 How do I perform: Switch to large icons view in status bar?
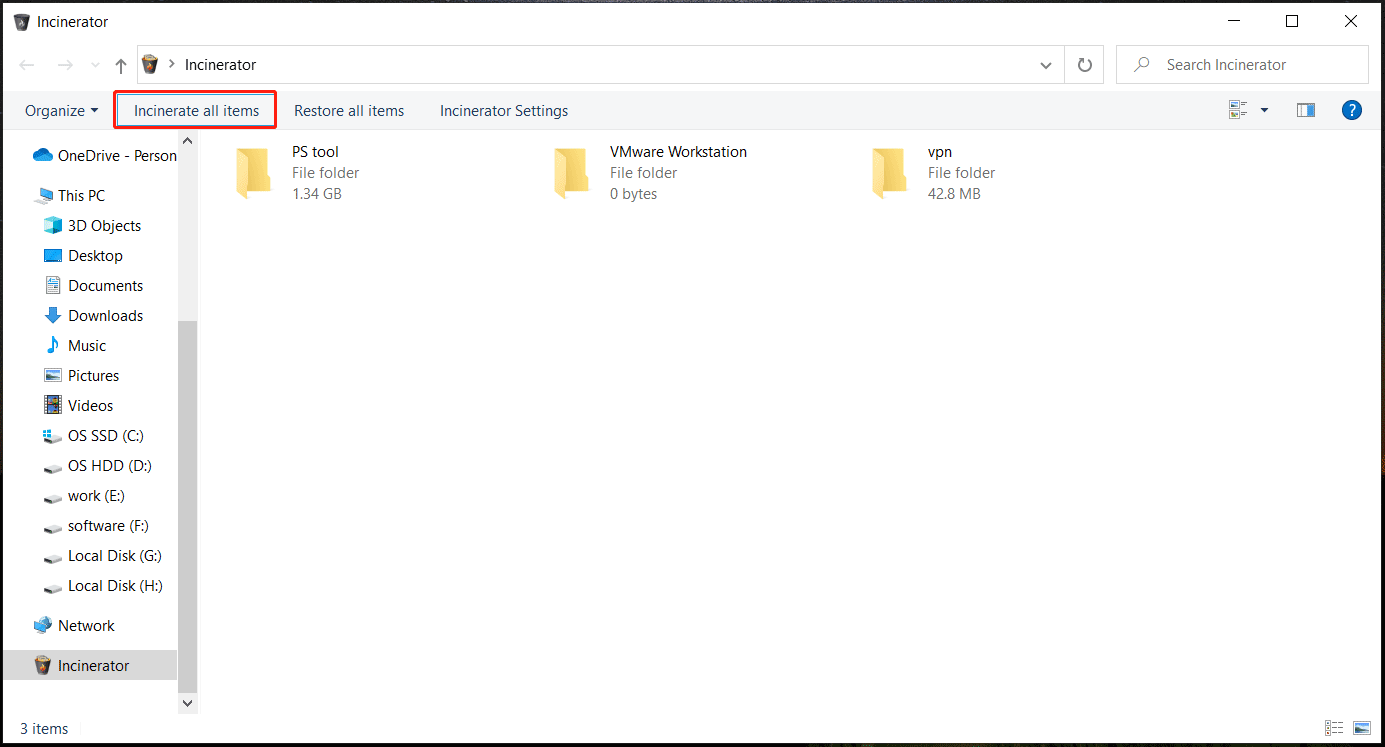[x=1361, y=728]
